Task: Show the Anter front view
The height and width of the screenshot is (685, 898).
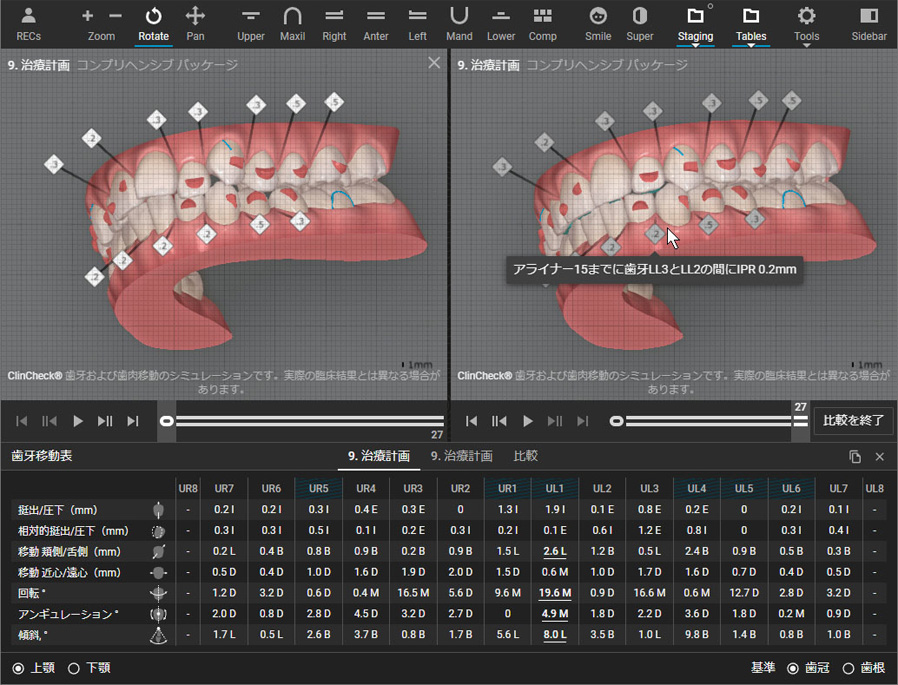Action: coord(376,24)
